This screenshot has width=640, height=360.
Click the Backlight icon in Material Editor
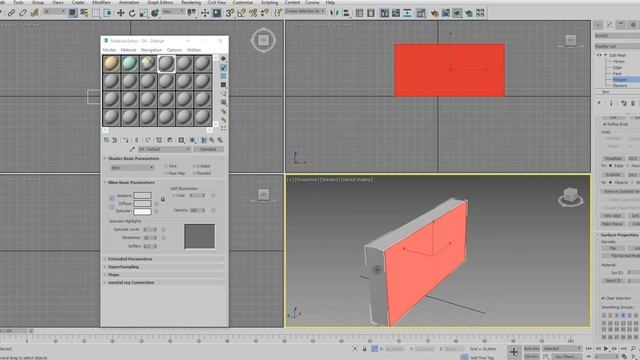pos(223,67)
